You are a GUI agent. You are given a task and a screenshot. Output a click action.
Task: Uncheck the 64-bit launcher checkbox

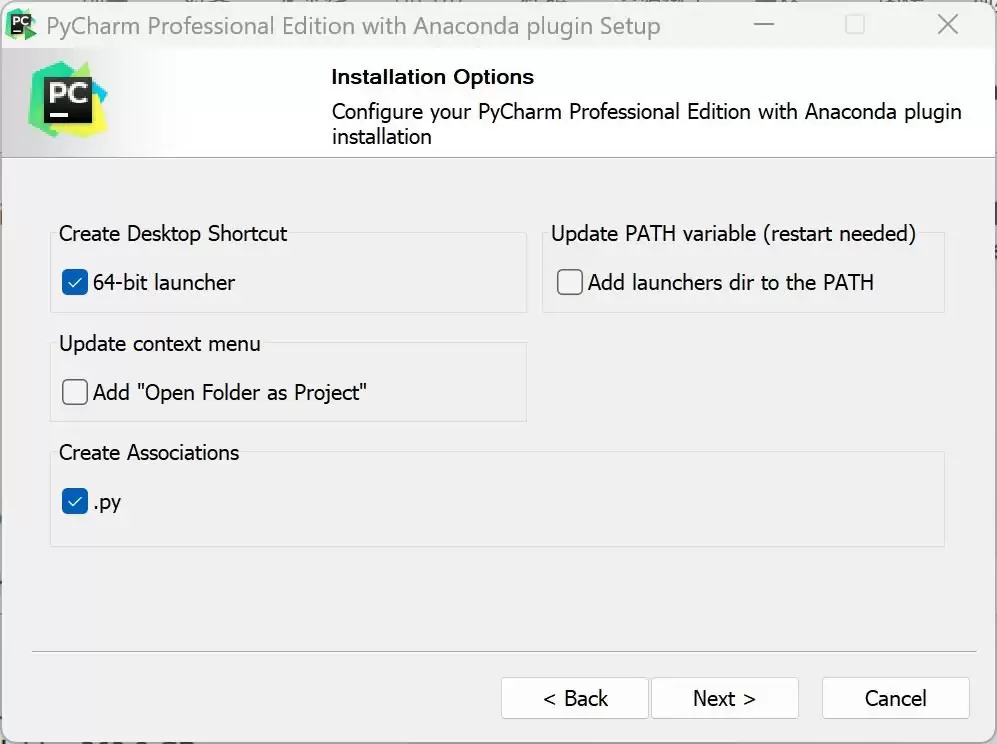click(x=74, y=282)
